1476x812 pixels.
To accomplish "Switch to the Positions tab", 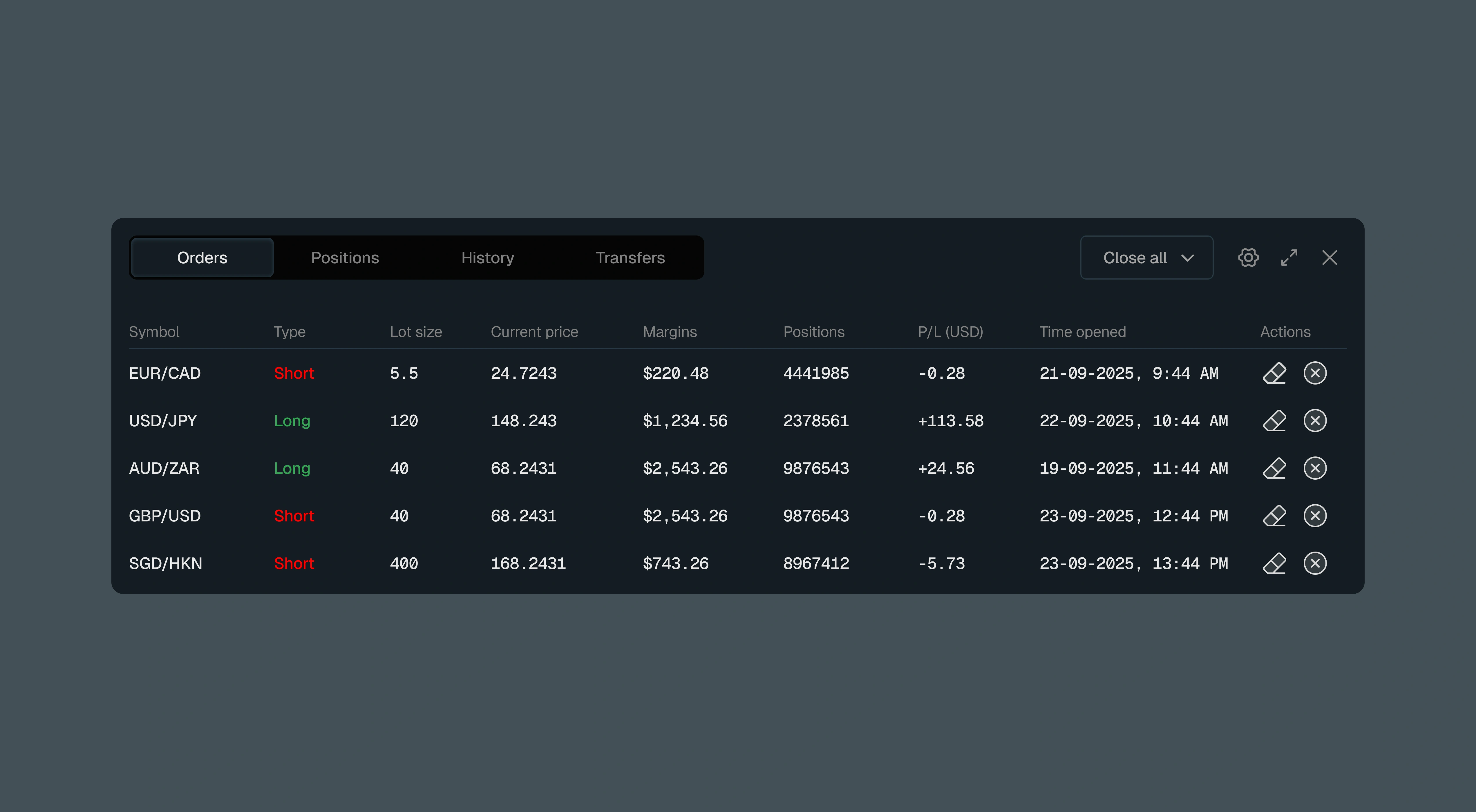I will tap(345, 258).
